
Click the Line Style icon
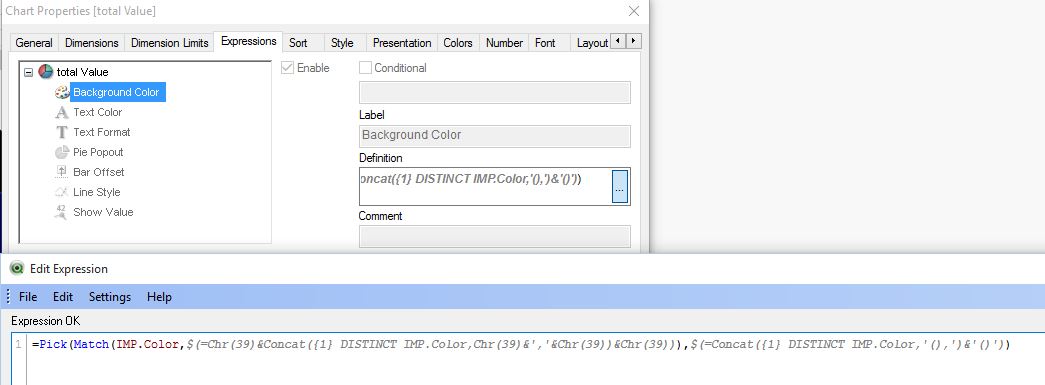[61, 192]
